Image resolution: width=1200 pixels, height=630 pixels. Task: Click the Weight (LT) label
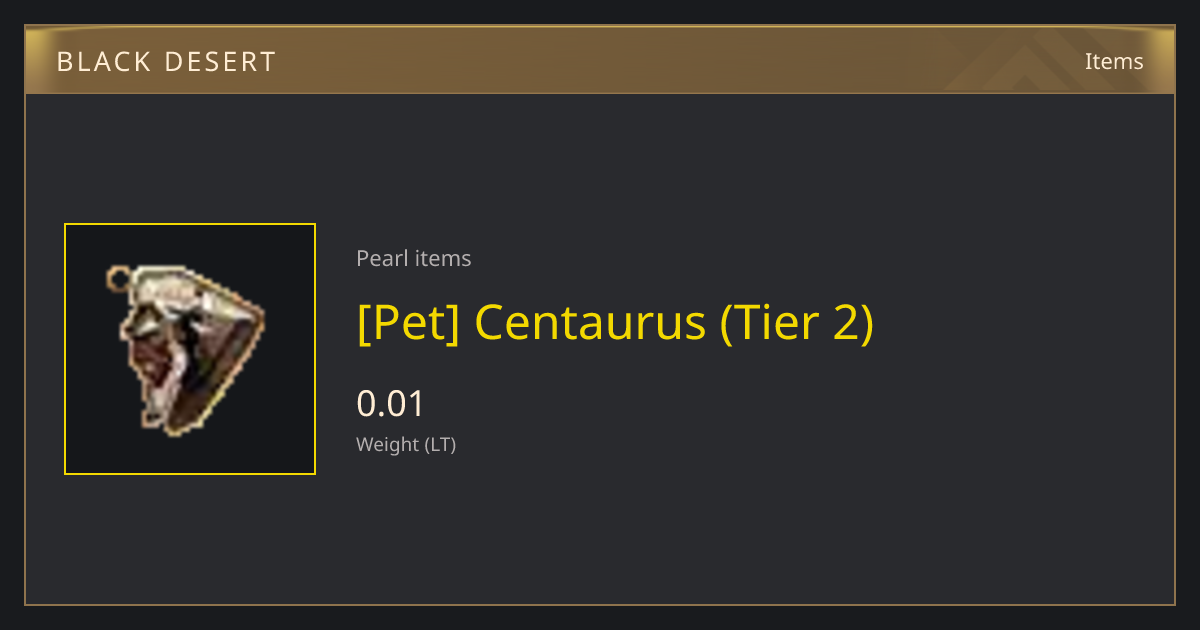point(406,445)
